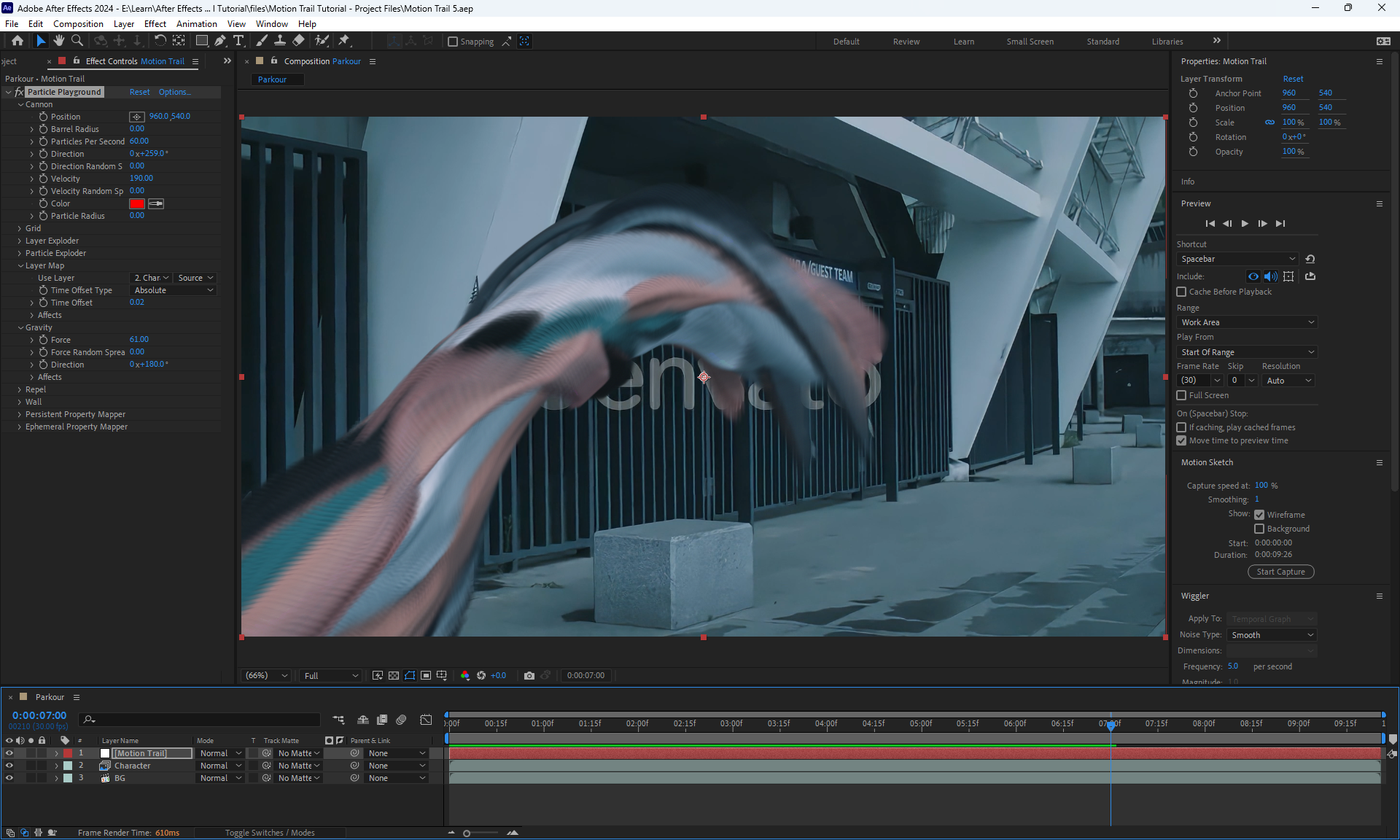
Task: Select the Rotation tool
Action: click(x=160, y=41)
